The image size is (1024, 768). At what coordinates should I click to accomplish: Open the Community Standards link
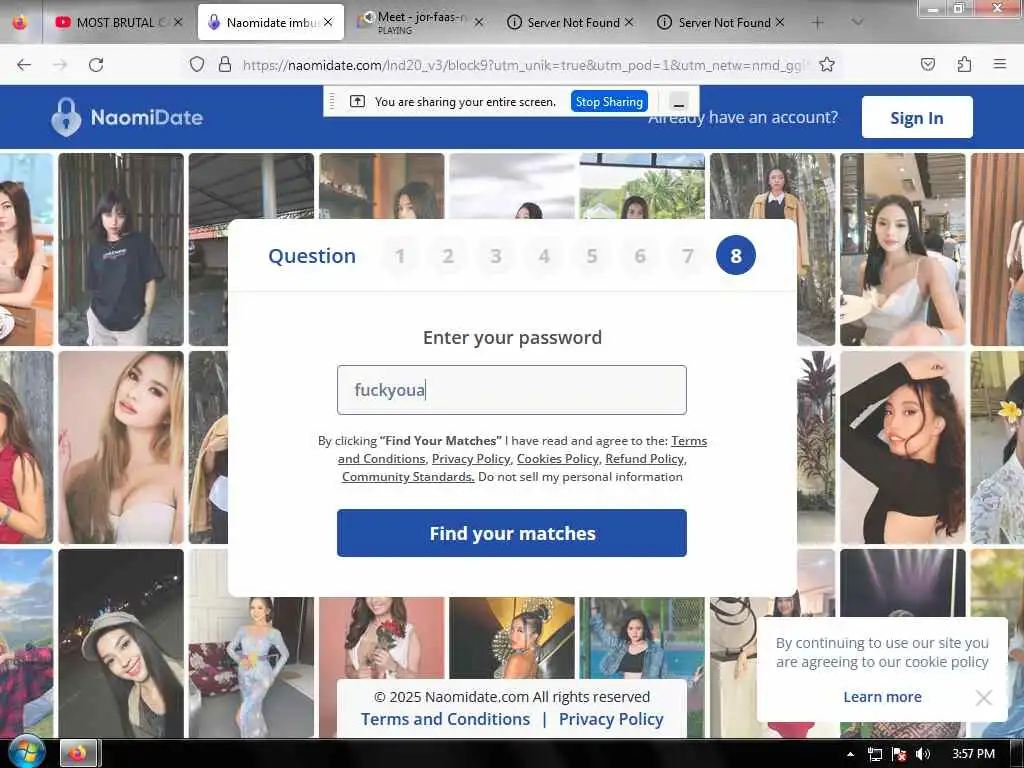(408, 477)
